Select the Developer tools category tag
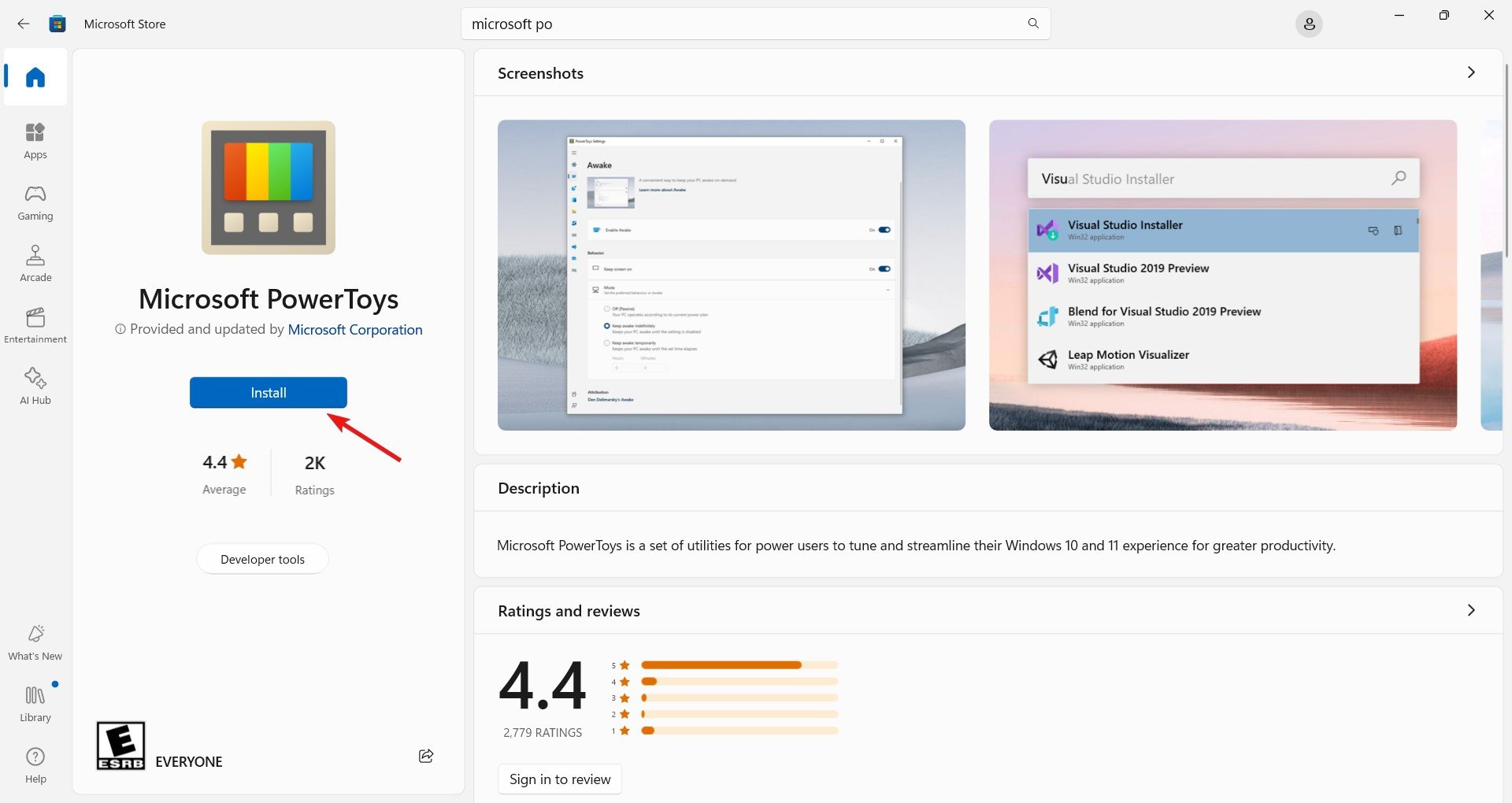 (262, 559)
